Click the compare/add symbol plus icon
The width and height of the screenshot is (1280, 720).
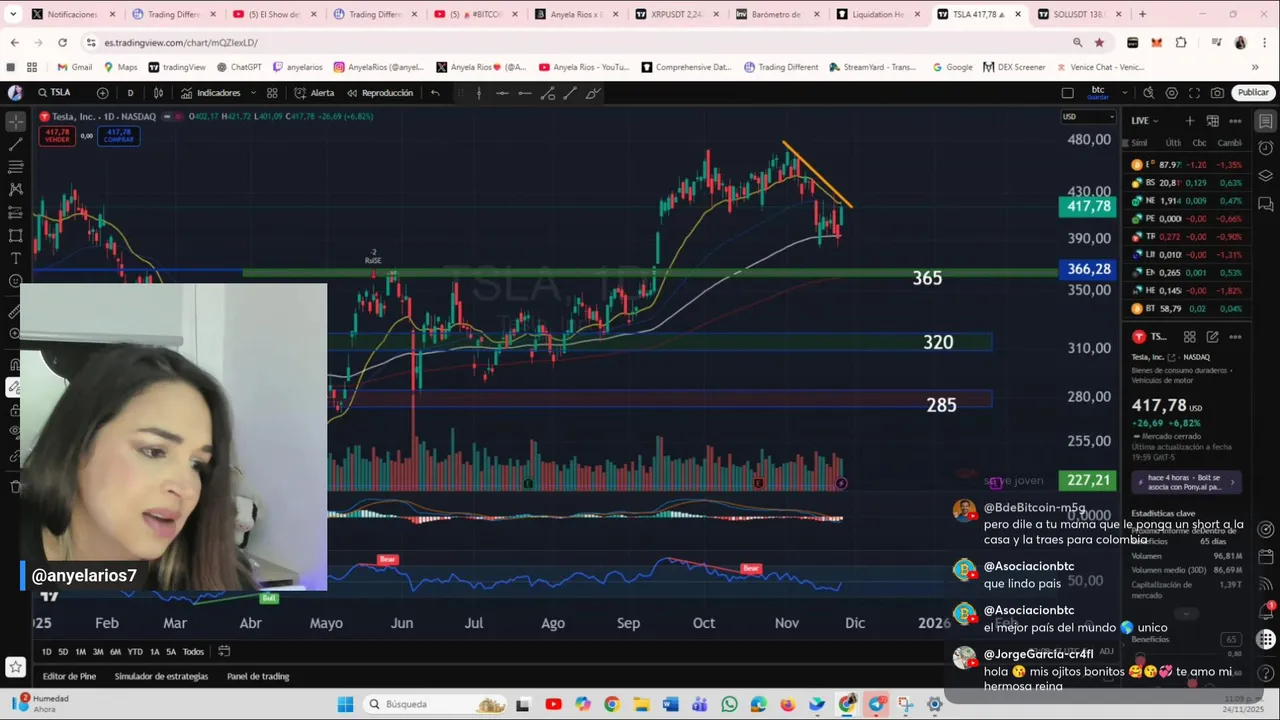(102, 93)
